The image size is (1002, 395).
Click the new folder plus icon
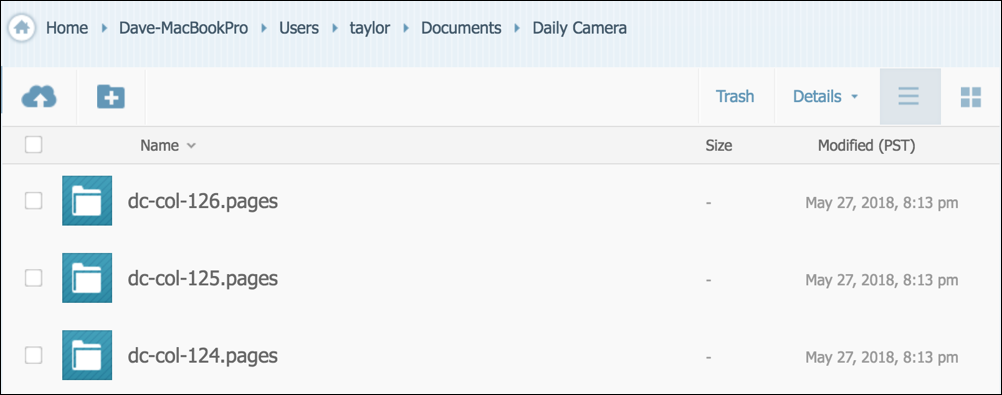click(x=111, y=97)
